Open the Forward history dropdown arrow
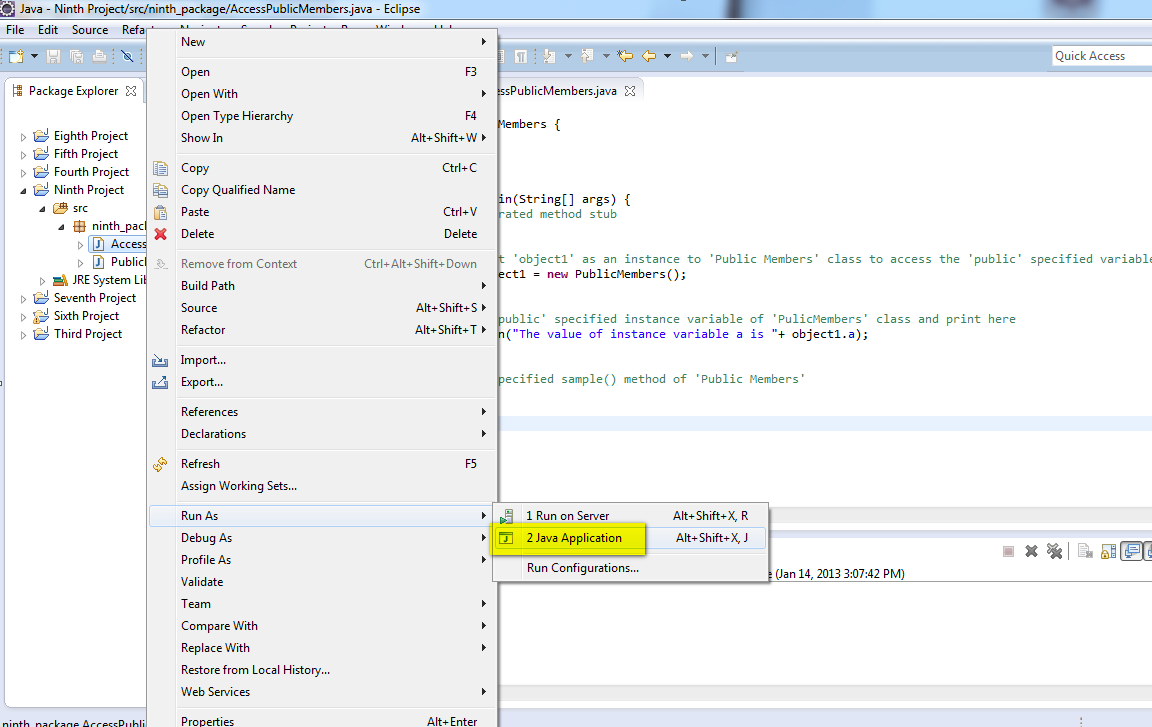The image size is (1152, 727). click(705, 56)
